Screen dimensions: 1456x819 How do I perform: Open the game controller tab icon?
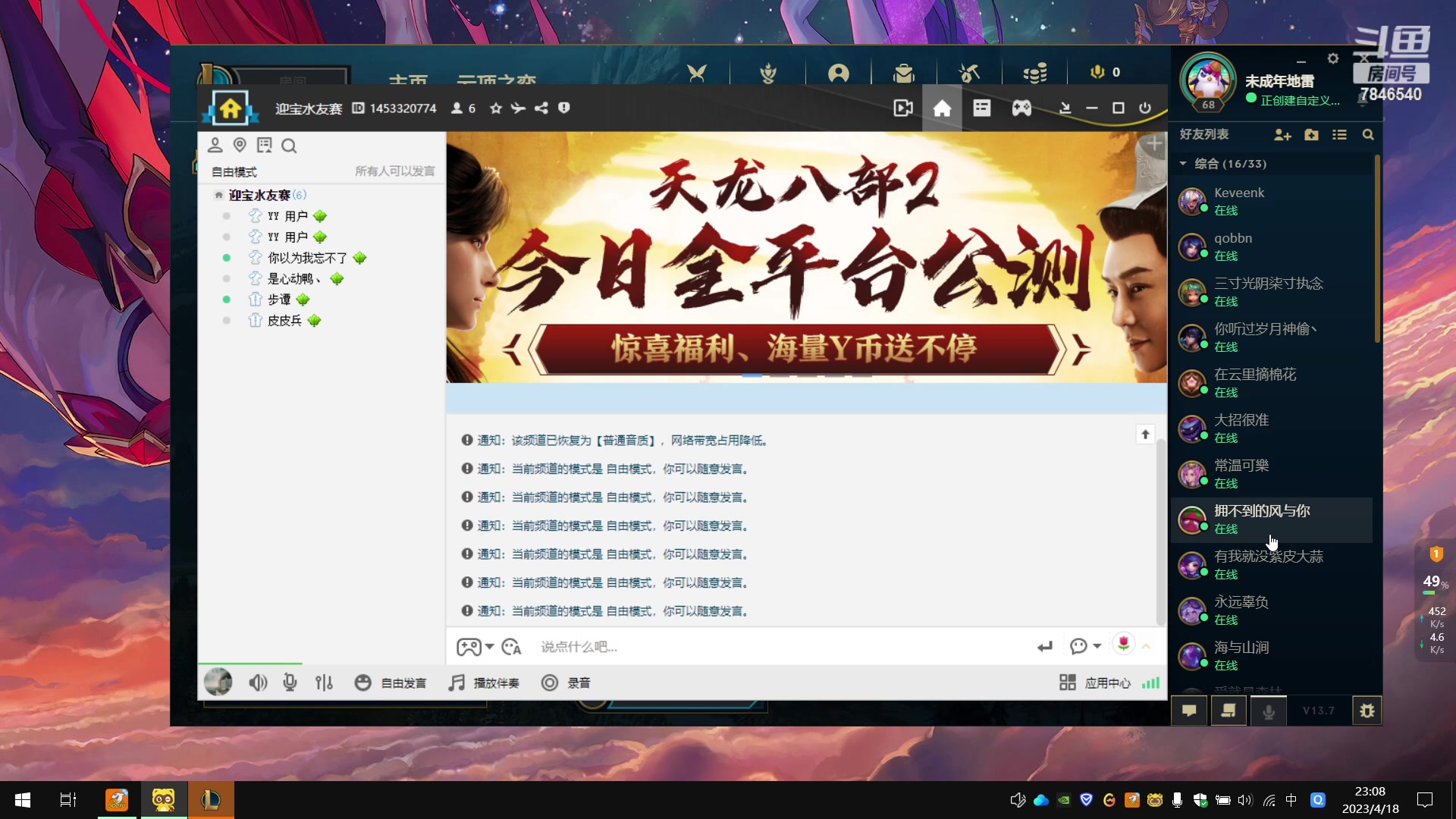coord(1021,108)
